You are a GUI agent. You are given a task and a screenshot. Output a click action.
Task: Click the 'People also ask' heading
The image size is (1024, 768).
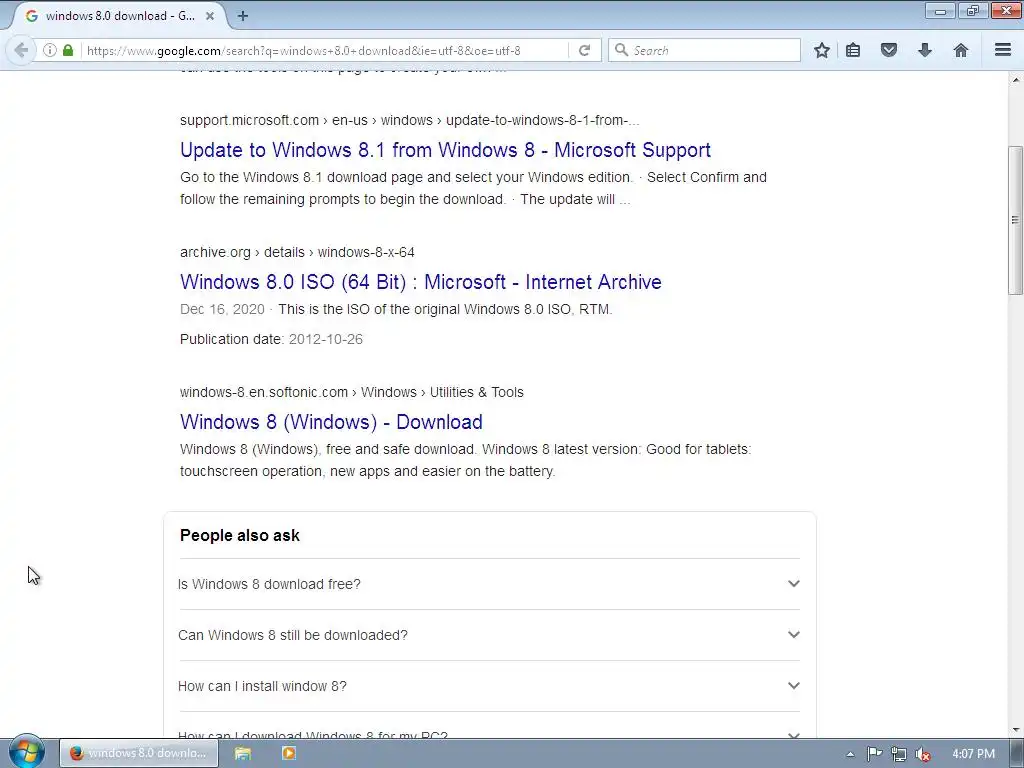click(x=240, y=536)
